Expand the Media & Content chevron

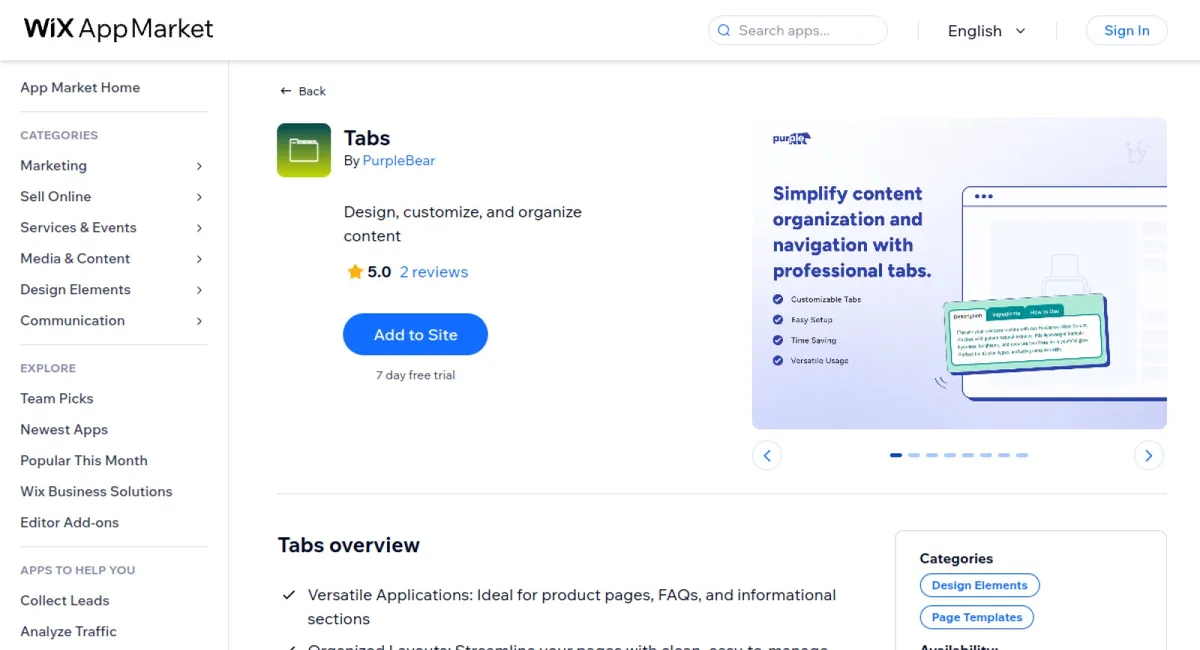click(x=199, y=259)
